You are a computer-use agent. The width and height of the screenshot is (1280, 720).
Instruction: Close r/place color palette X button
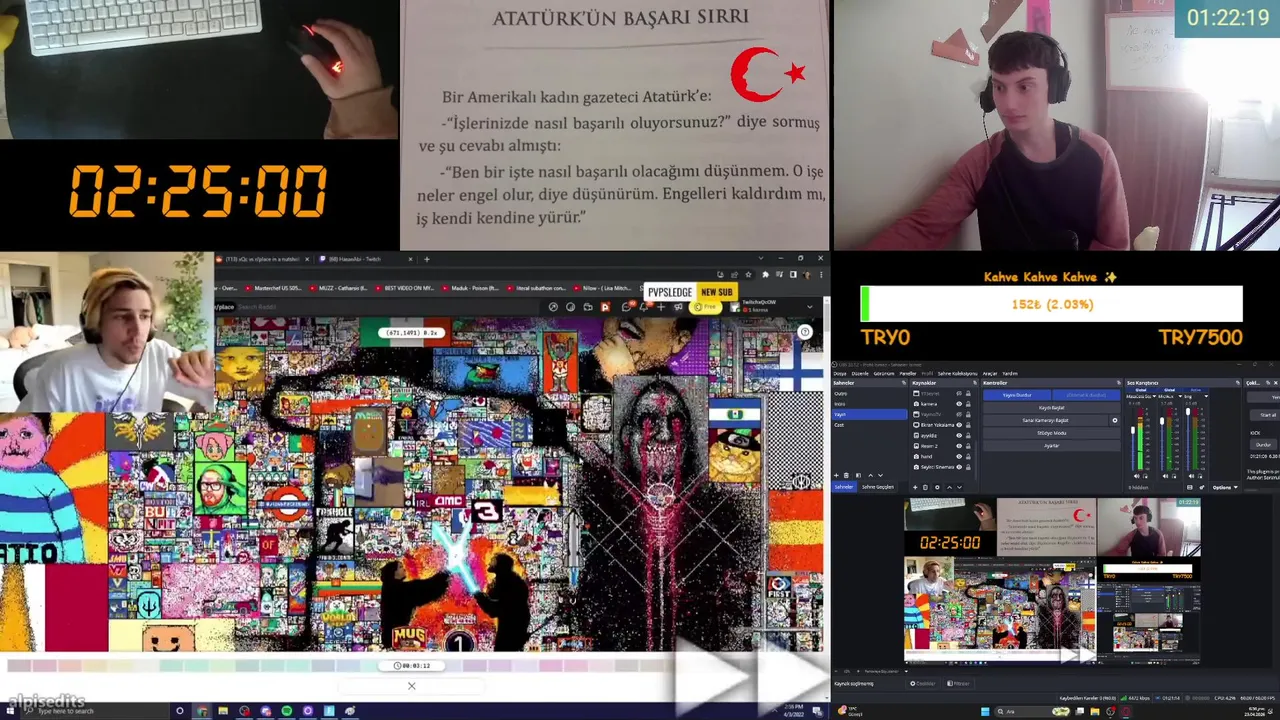(x=411, y=686)
